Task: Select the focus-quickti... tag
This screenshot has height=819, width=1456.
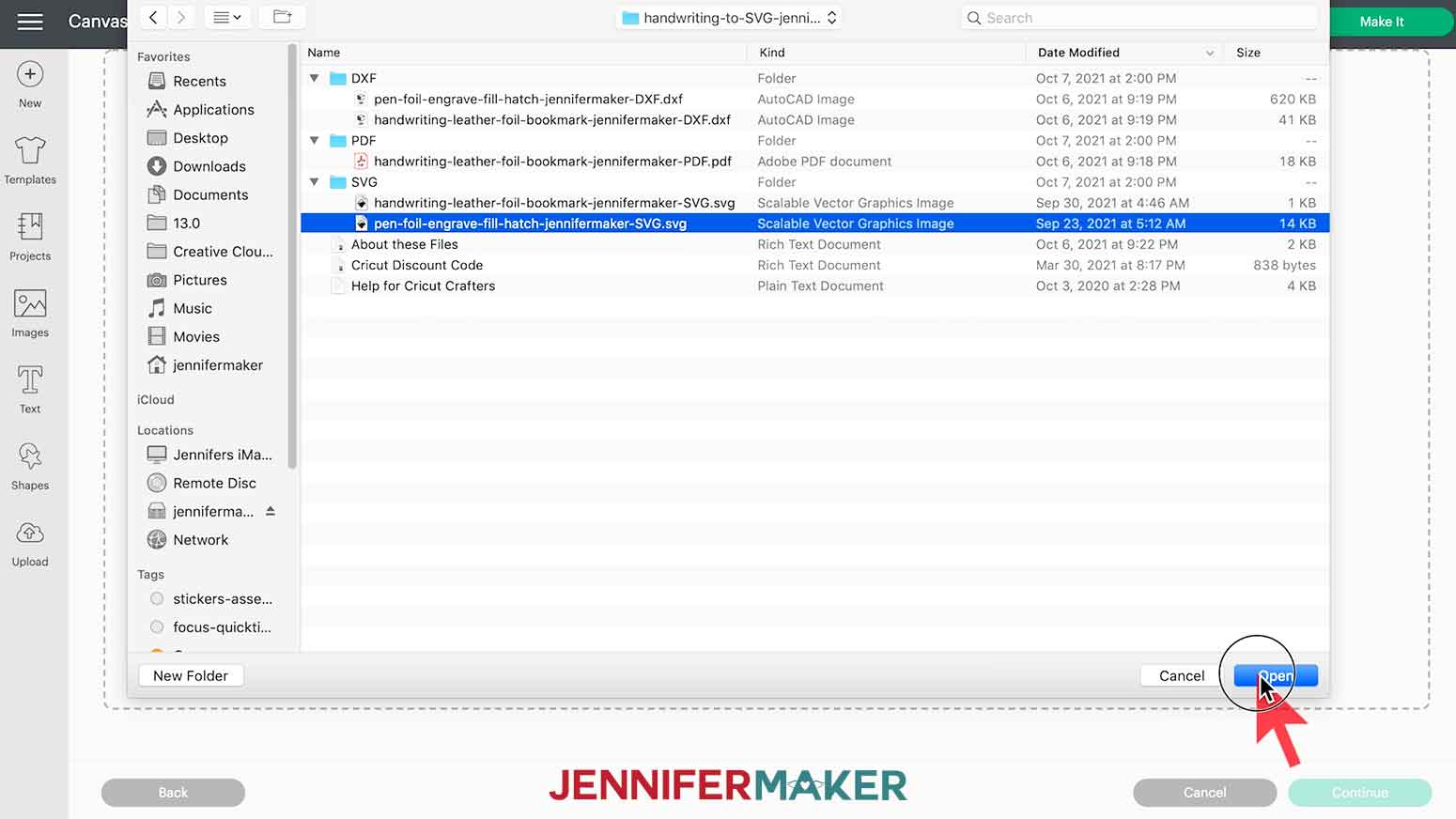Action: click(x=210, y=627)
